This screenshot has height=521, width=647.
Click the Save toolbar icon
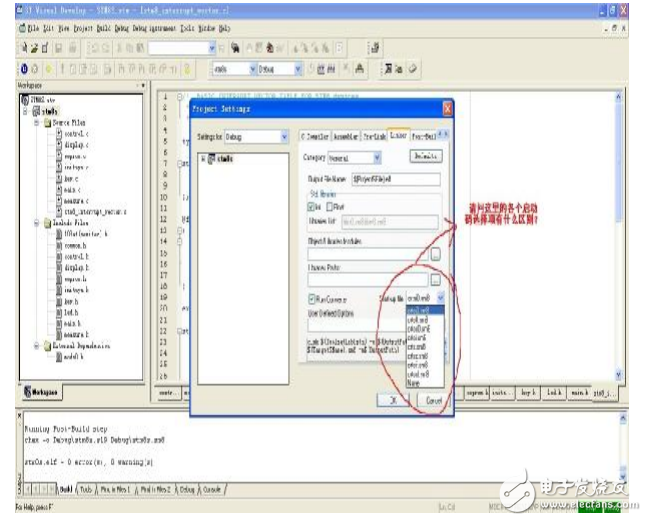45,47
